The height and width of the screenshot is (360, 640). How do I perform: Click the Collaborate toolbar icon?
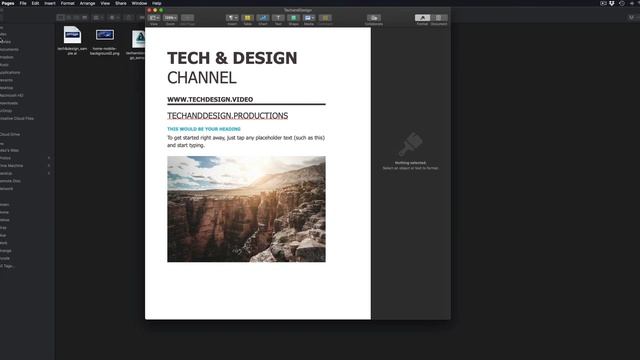click(x=373, y=18)
